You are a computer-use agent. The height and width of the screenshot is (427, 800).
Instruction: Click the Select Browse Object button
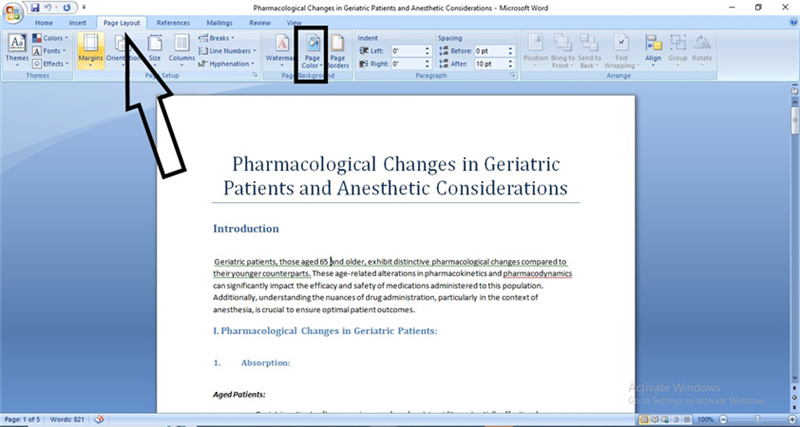[x=794, y=396]
